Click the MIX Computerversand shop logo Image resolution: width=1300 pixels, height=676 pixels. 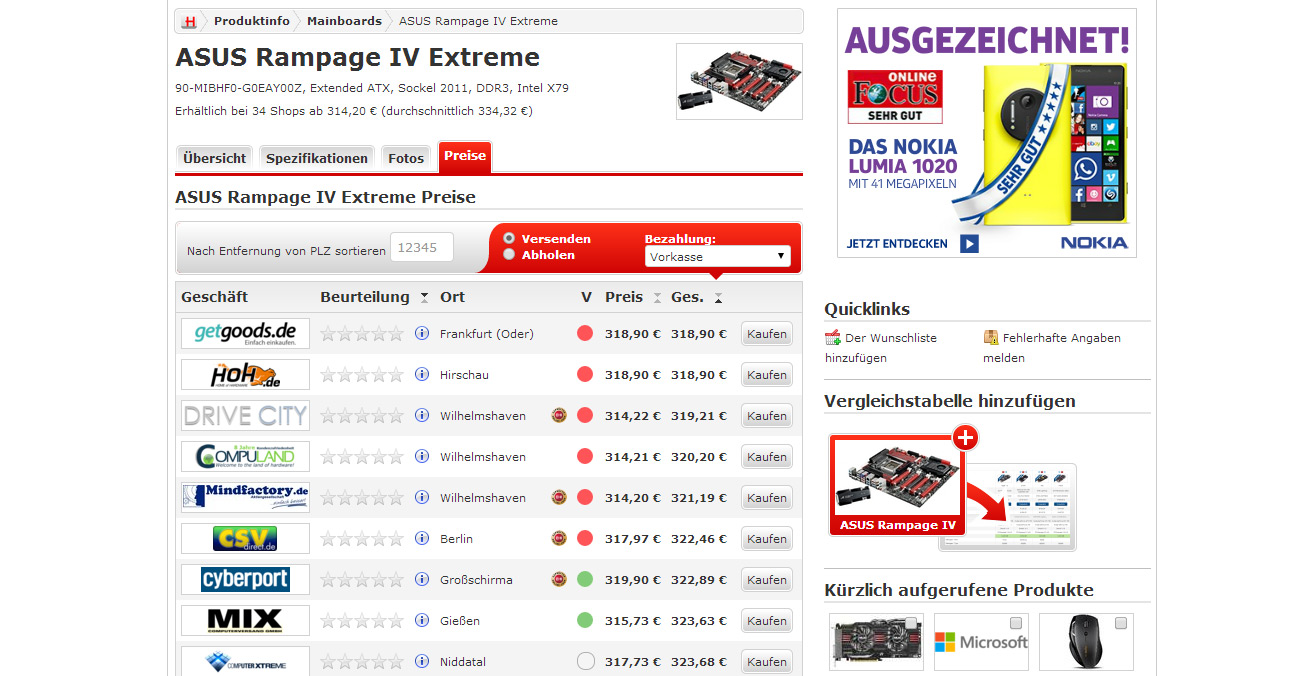(245, 620)
